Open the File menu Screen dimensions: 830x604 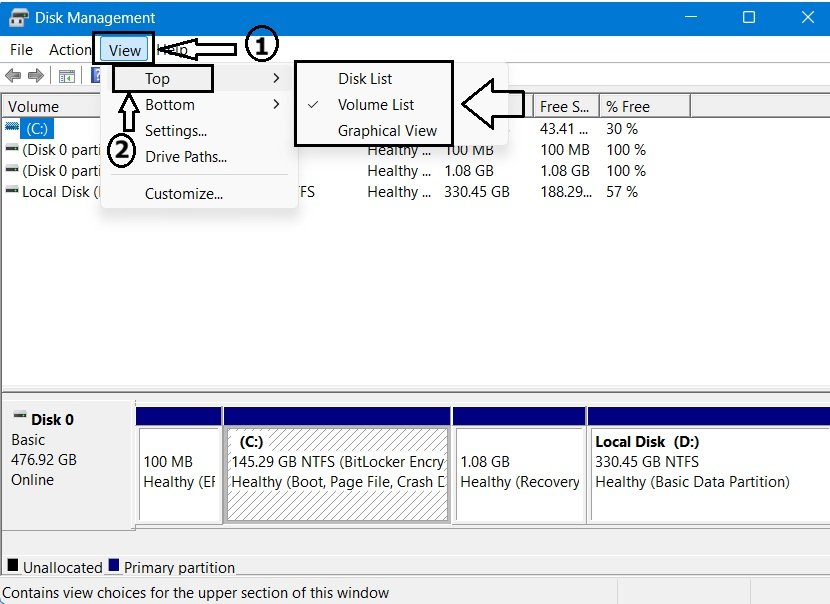(21, 50)
